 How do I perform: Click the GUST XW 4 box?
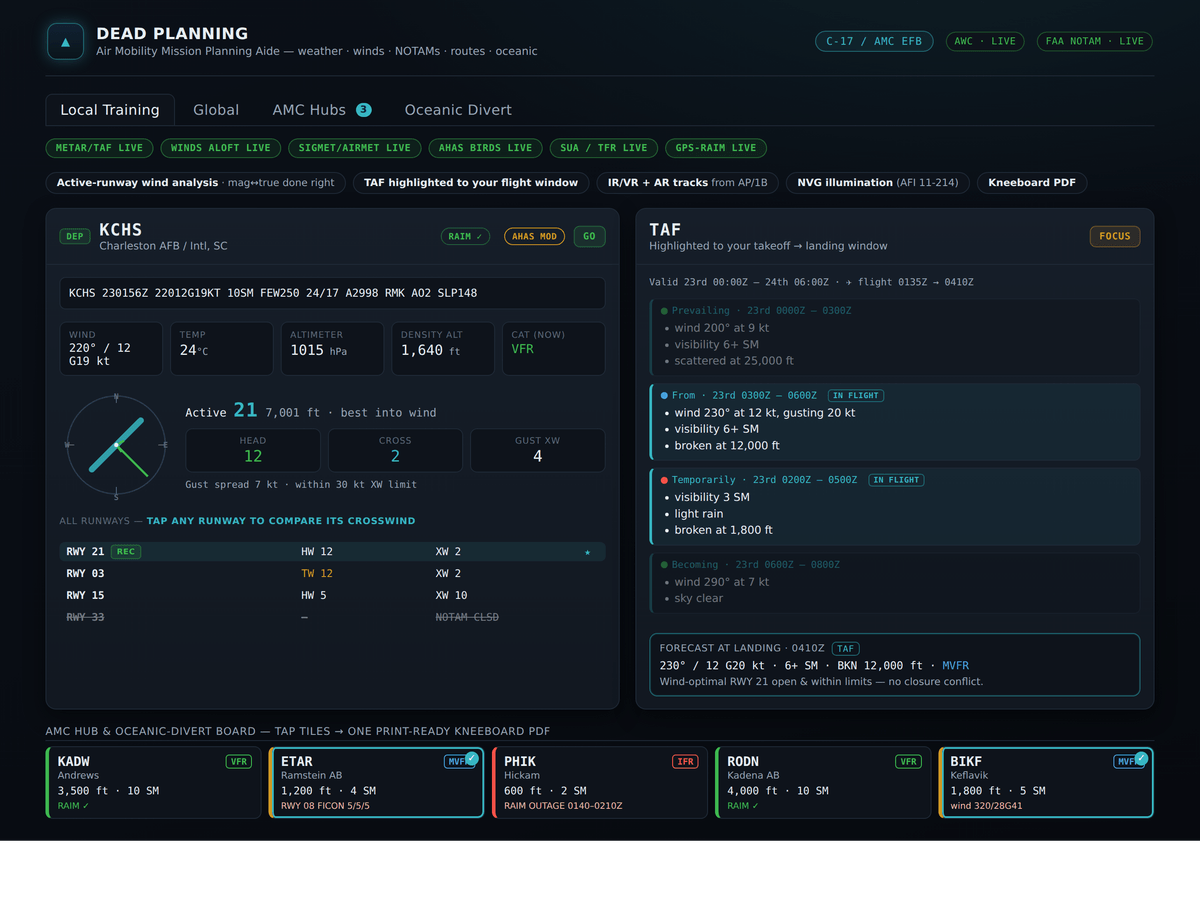[x=538, y=450]
